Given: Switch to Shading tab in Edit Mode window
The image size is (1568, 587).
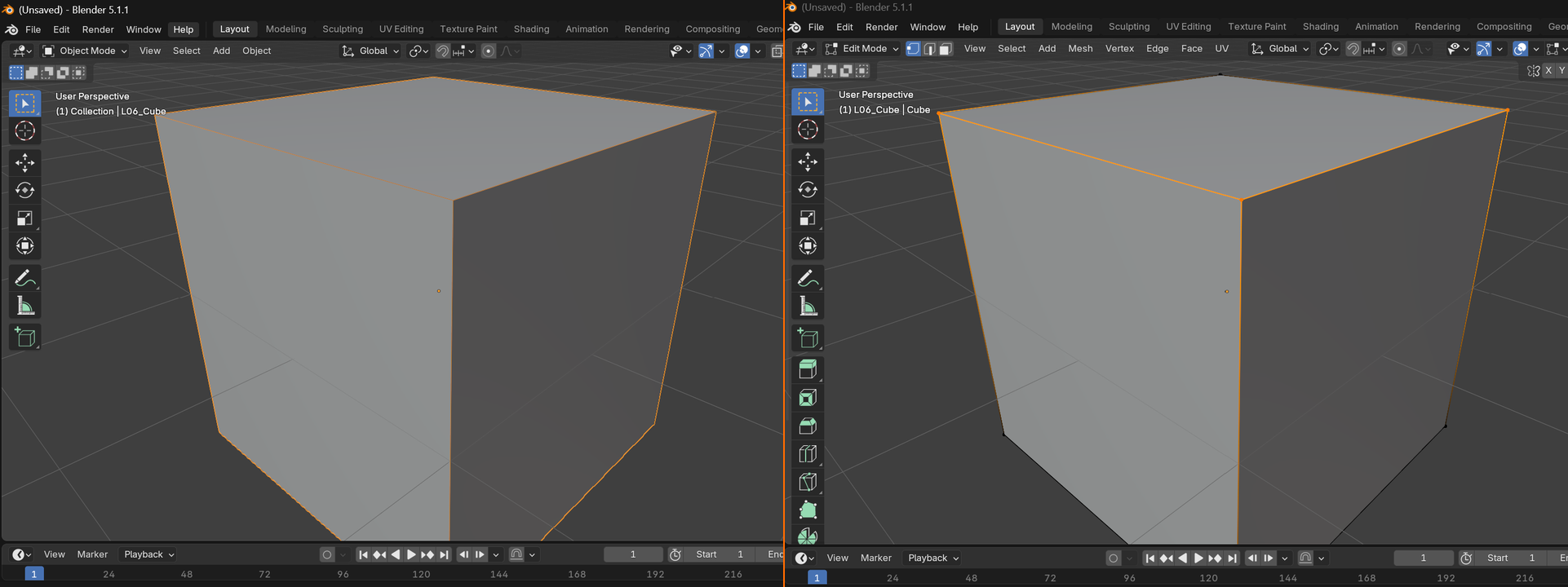Looking at the screenshot, I should [1320, 27].
